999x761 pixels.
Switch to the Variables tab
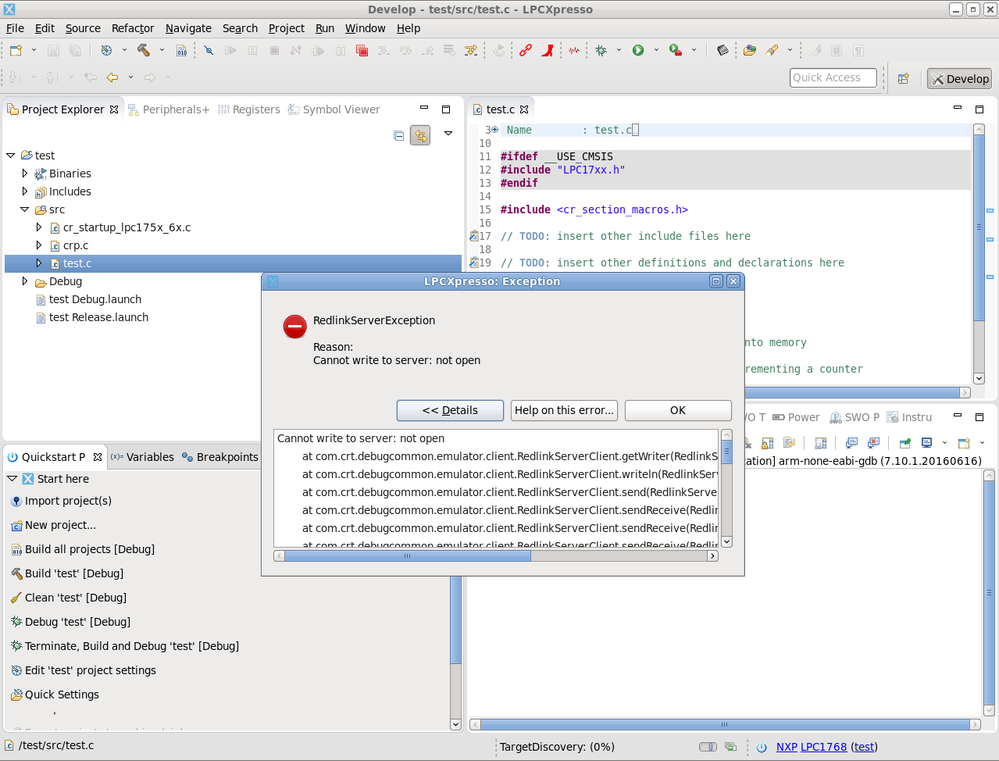pos(142,457)
